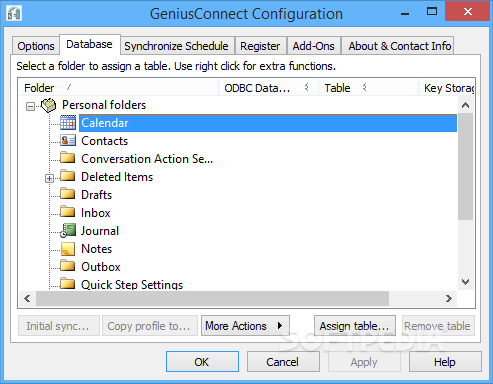Select the Drafts folder
The height and width of the screenshot is (384, 493).
tap(97, 195)
